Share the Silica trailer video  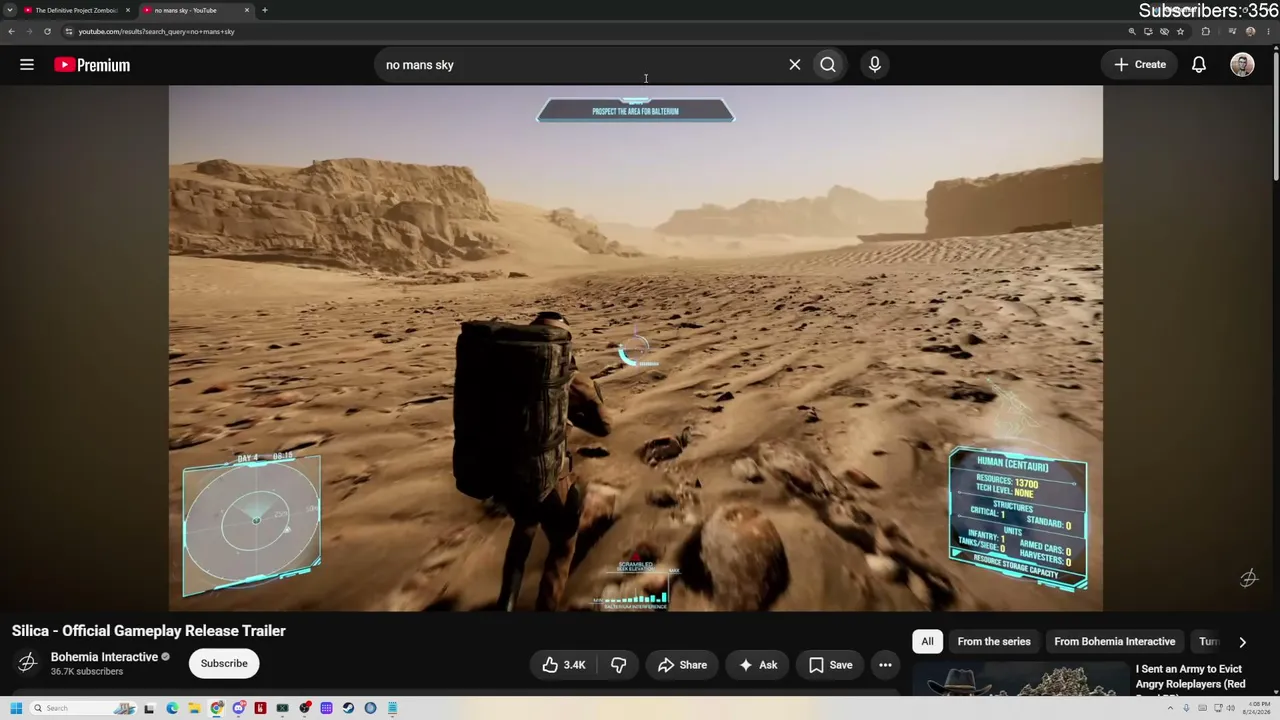tap(682, 665)
